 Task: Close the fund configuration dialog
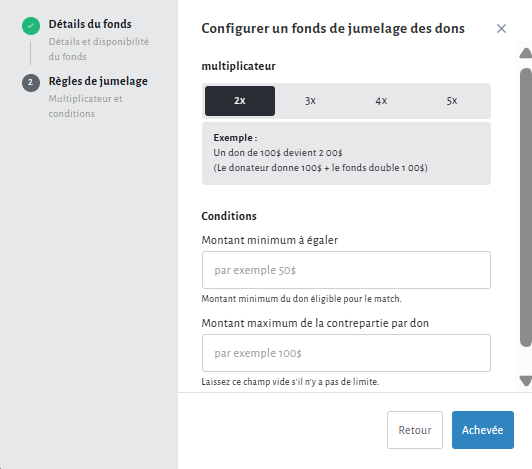(501, 29)
